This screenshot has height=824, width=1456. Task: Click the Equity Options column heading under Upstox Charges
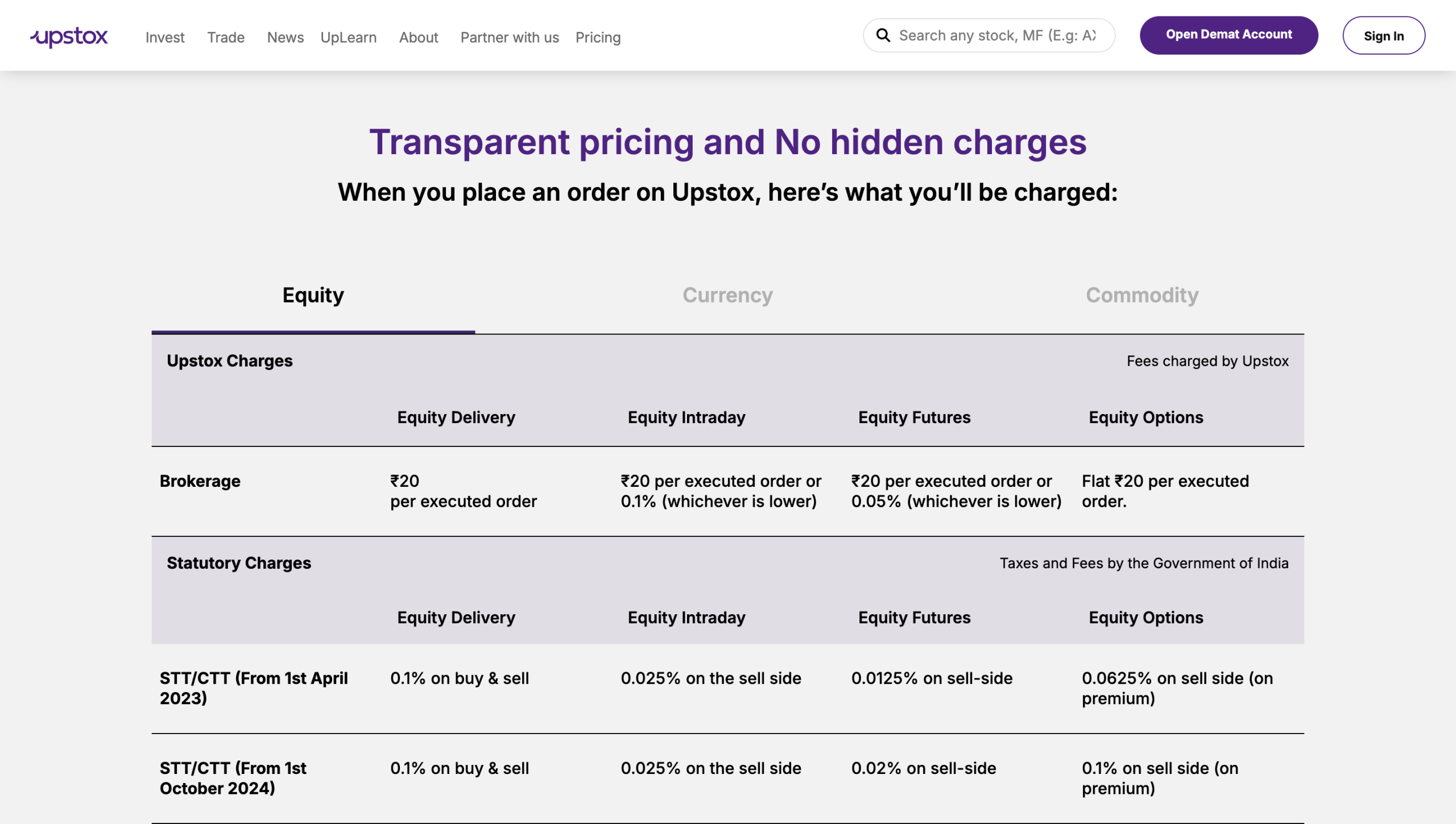pos(1145,417)
